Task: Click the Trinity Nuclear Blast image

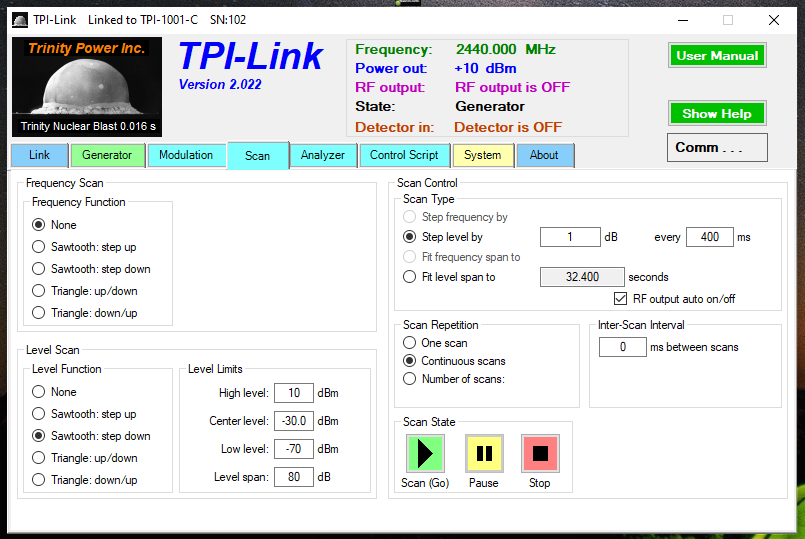Action: pyautogui.click(x=87, y=87)
